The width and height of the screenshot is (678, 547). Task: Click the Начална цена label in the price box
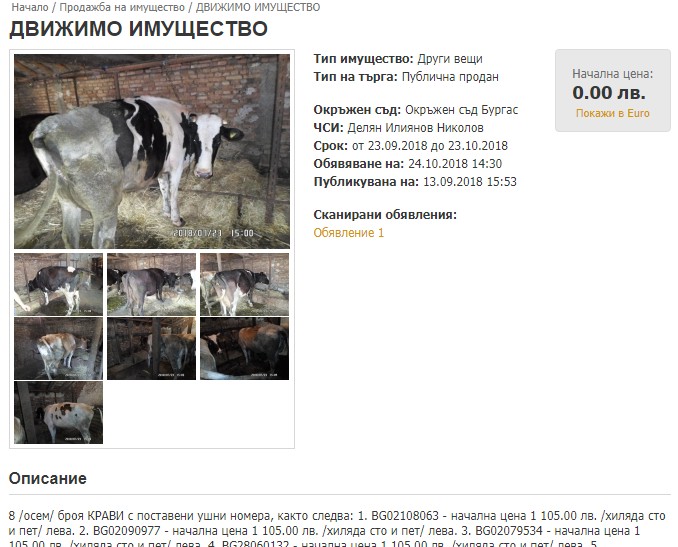coord(612,74)
